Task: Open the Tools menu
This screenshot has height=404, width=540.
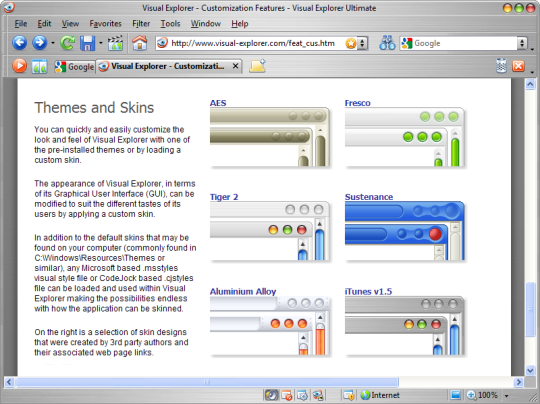Action: 170,24
